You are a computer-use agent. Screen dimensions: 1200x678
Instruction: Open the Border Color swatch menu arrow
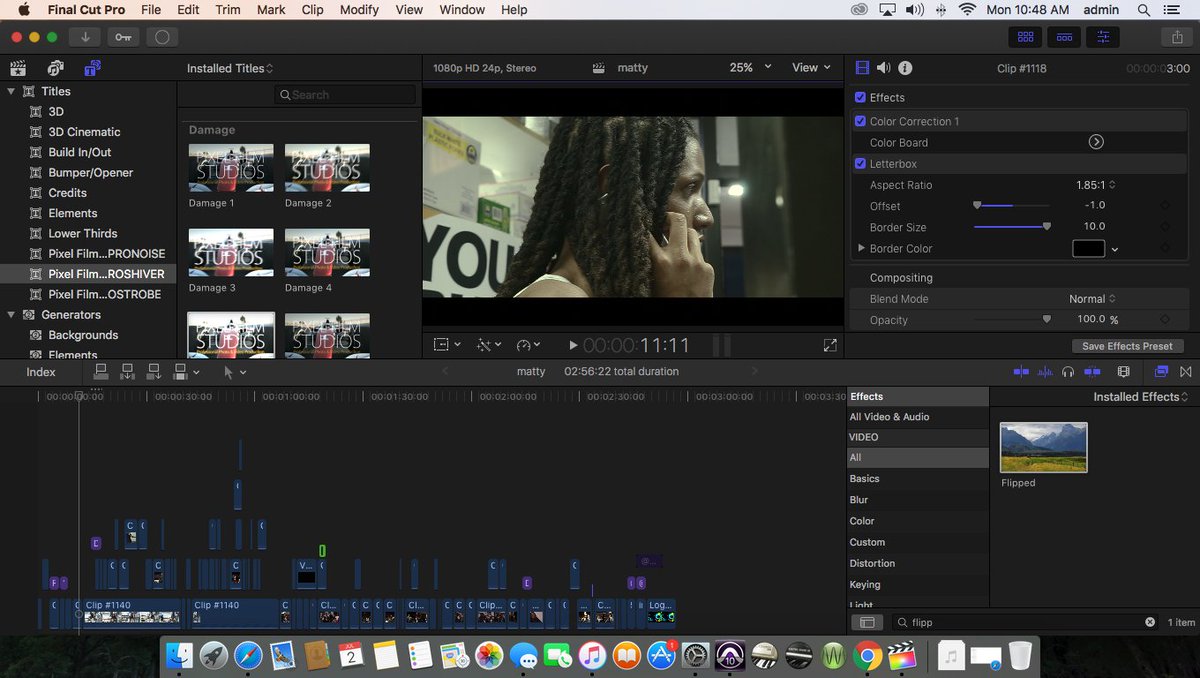[1115, 249]
